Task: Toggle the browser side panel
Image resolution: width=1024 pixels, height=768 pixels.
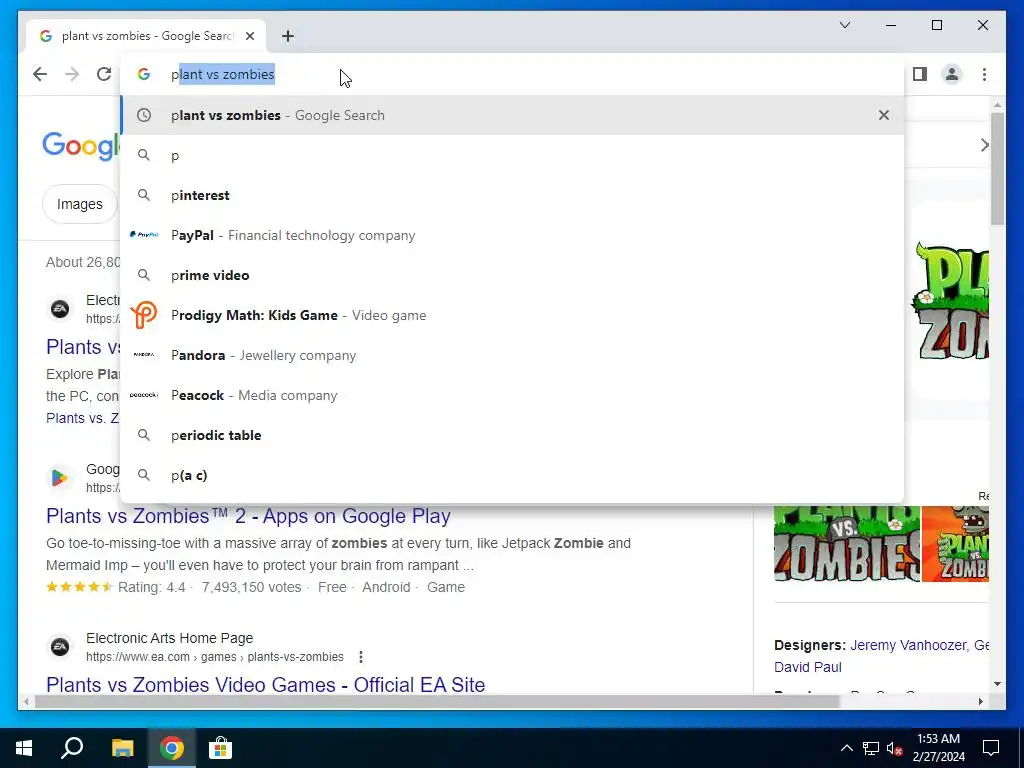Action: tap(920, 74)
